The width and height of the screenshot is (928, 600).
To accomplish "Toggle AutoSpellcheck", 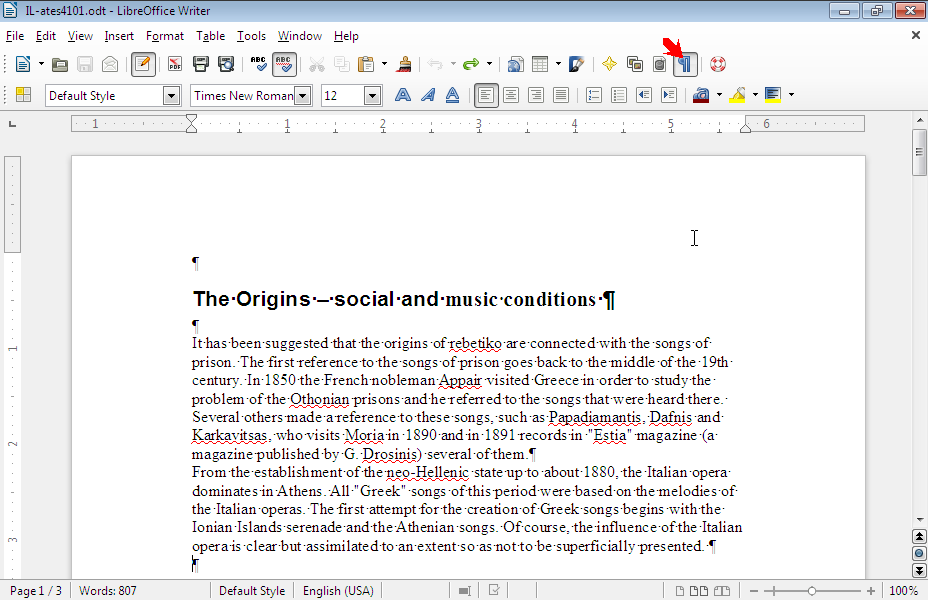I will [284, 64].
